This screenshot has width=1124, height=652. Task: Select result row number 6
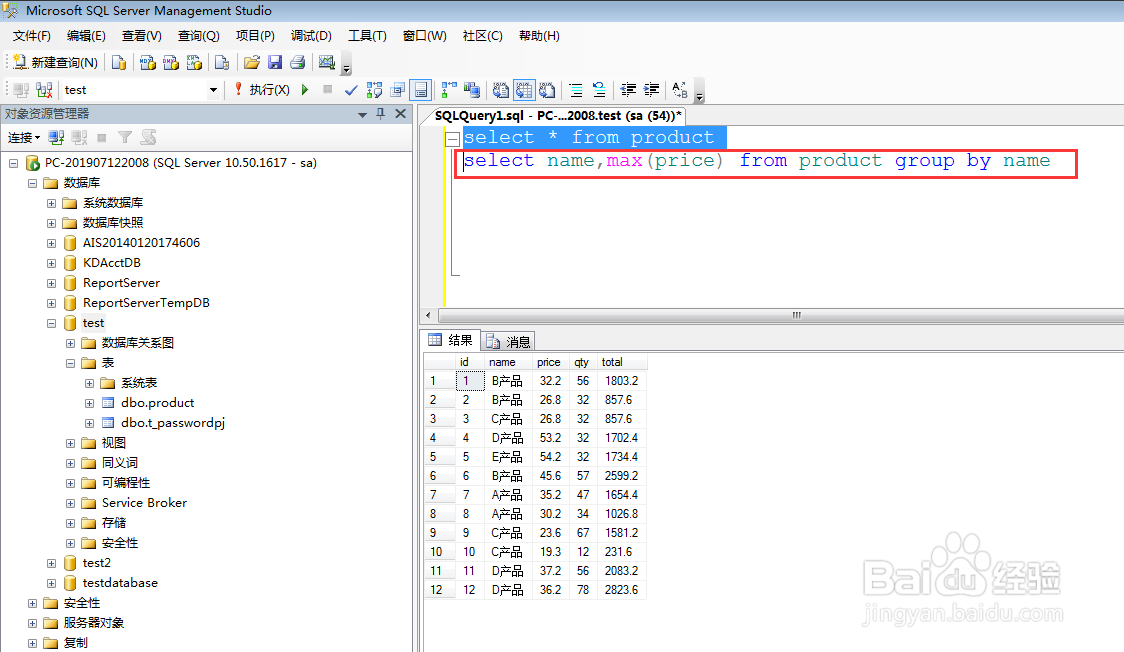[439, 476]
